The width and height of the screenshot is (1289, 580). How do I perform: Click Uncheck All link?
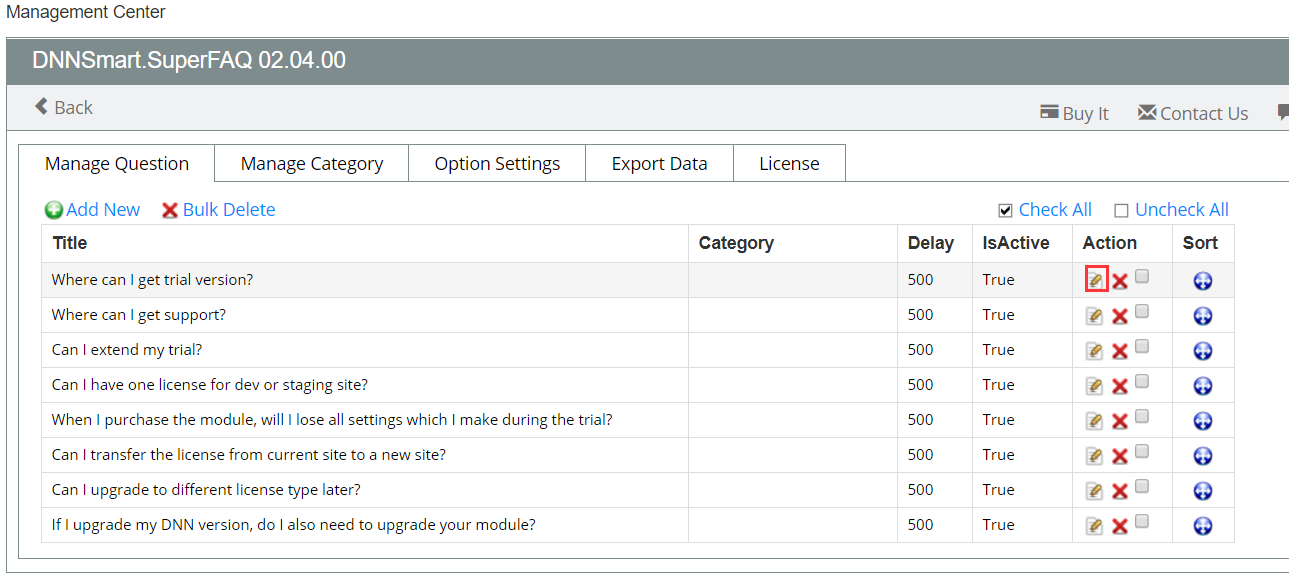coord(1182,210)
